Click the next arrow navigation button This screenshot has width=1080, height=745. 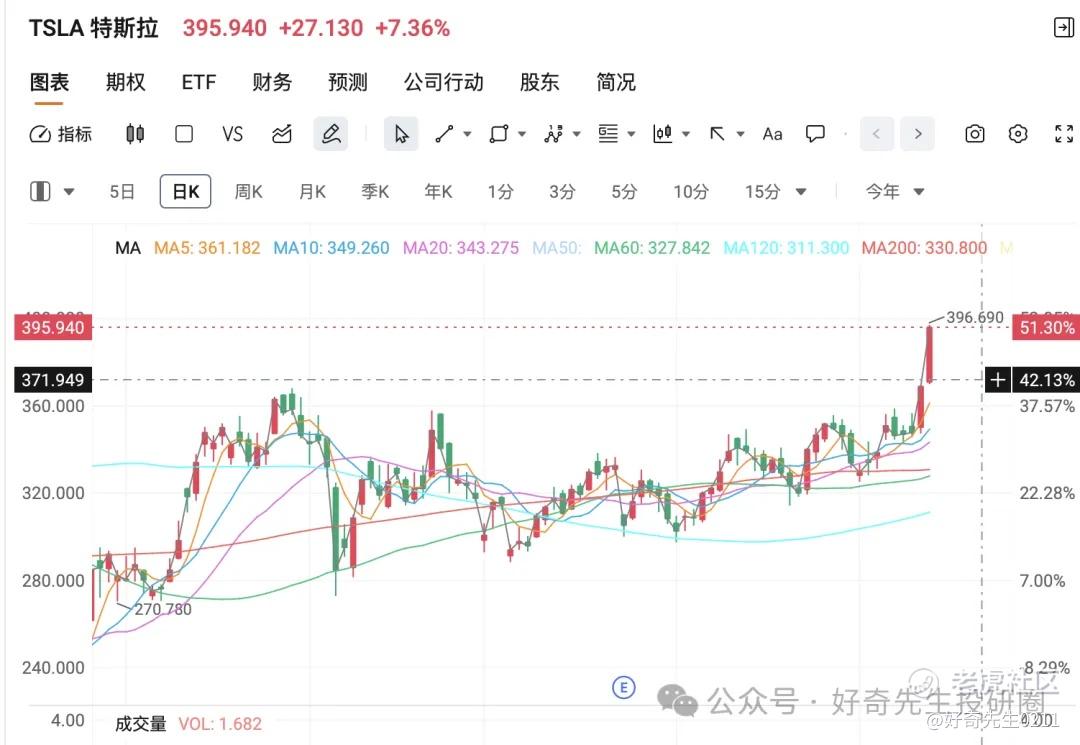(x=917, y=134)
